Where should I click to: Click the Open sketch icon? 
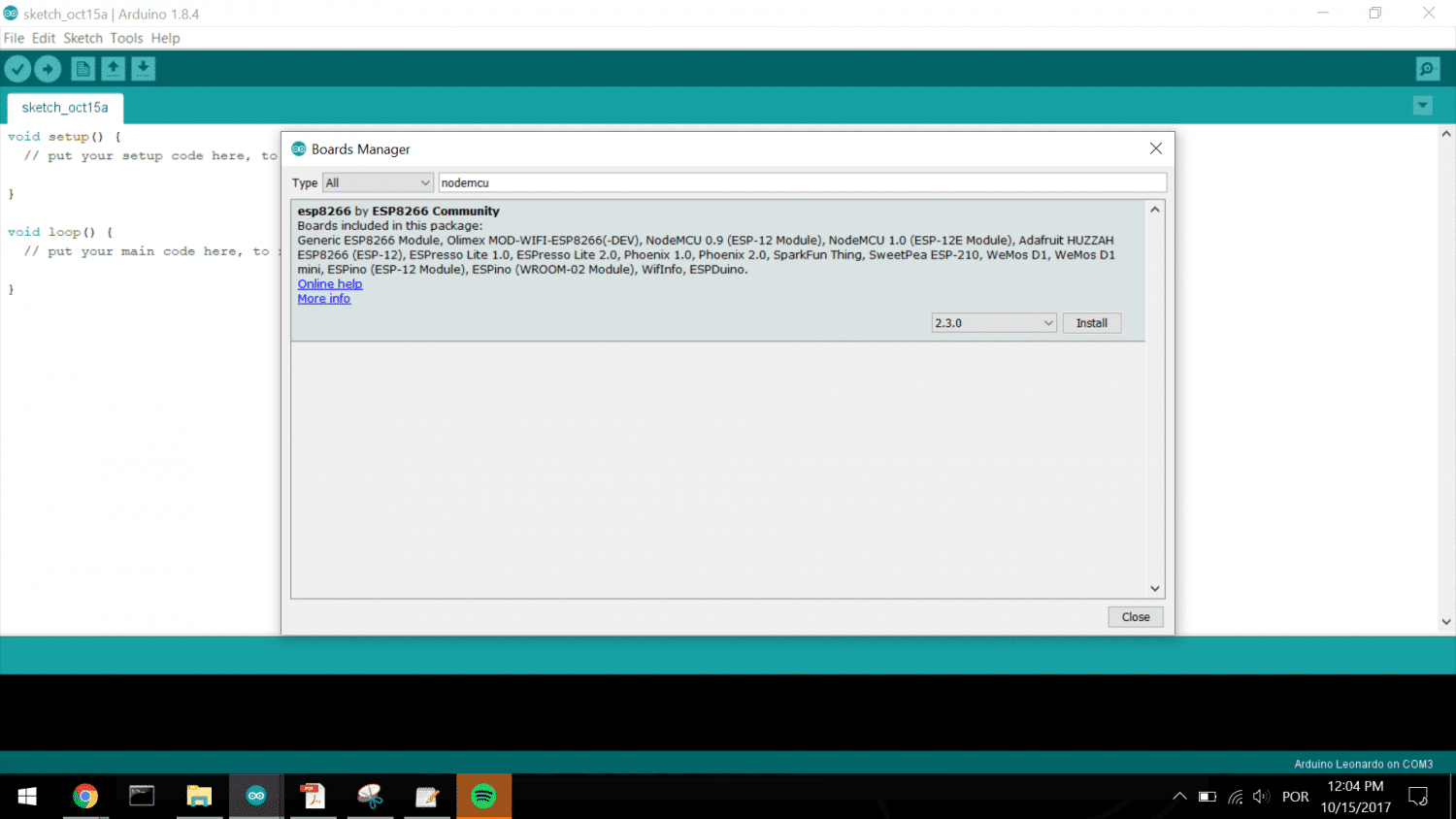coord(113,69)
